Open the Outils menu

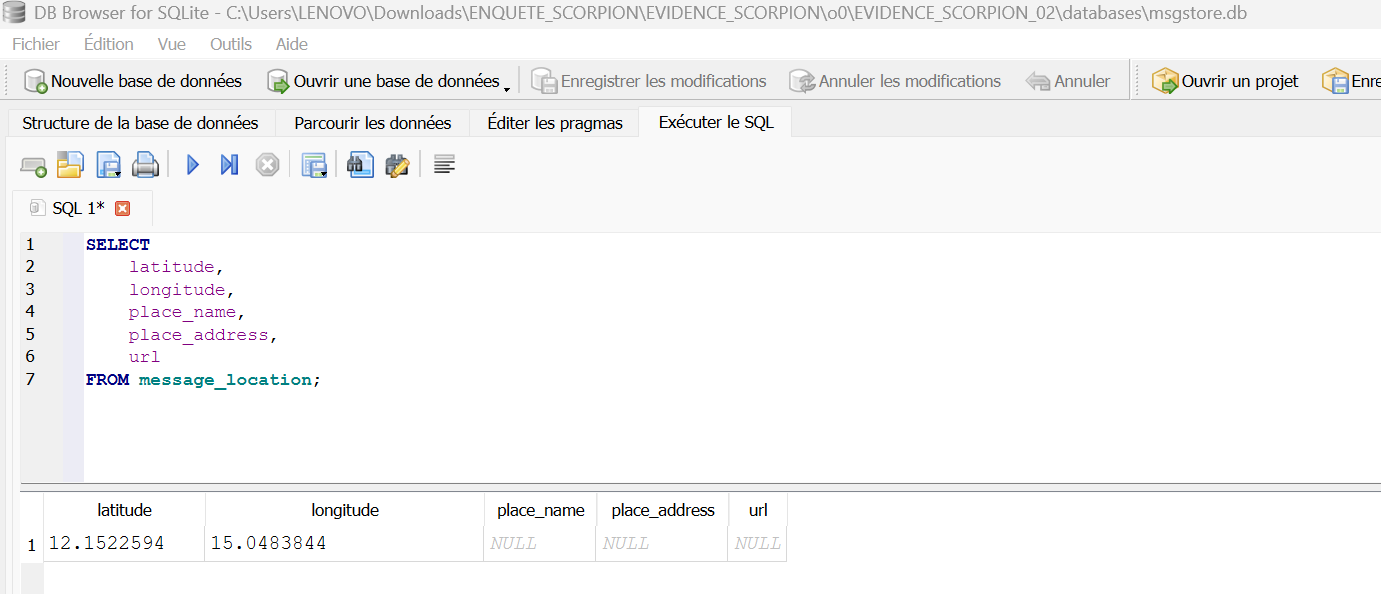tap(231, 44)
